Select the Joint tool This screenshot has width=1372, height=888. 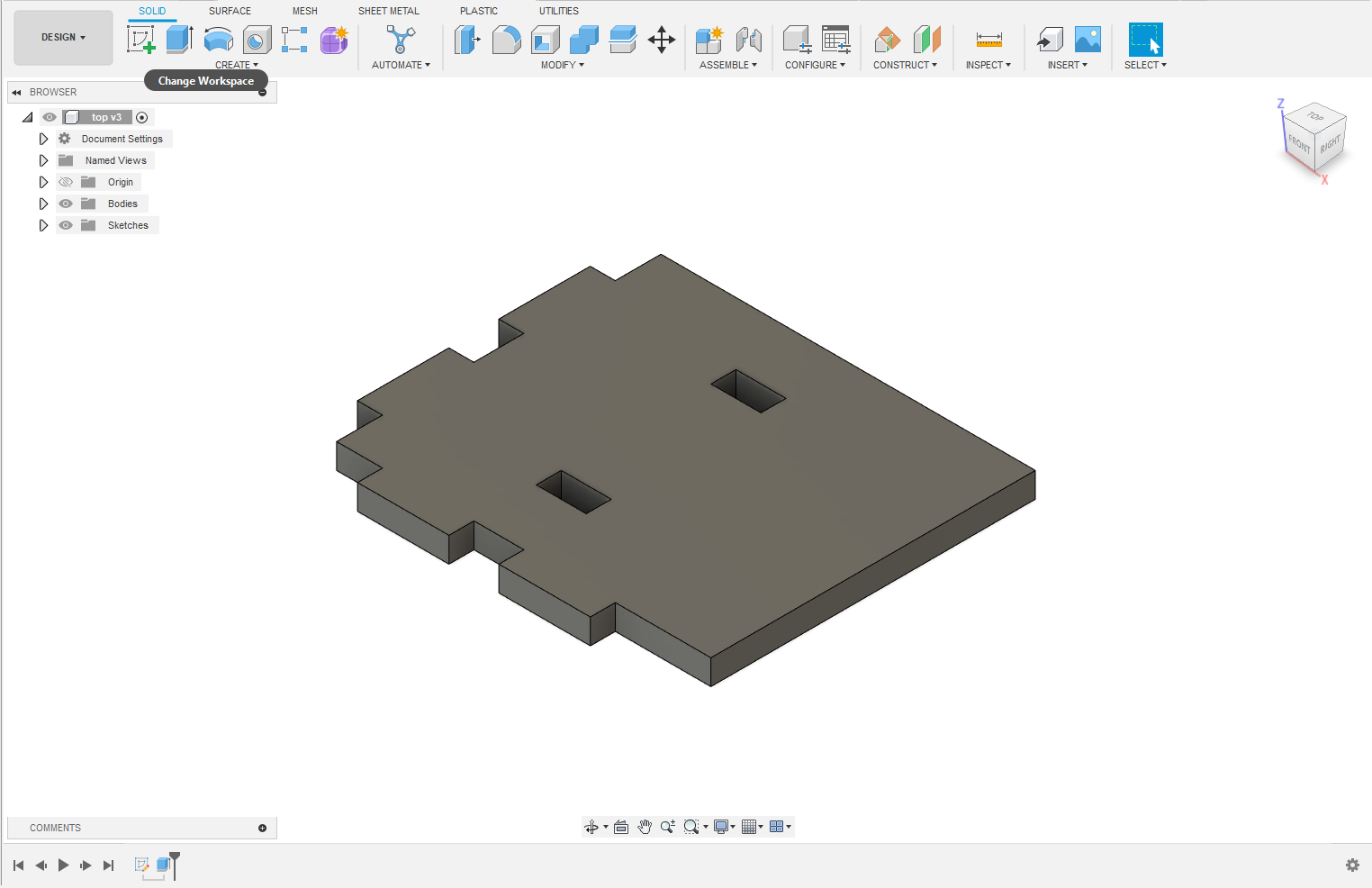(748, 40)
